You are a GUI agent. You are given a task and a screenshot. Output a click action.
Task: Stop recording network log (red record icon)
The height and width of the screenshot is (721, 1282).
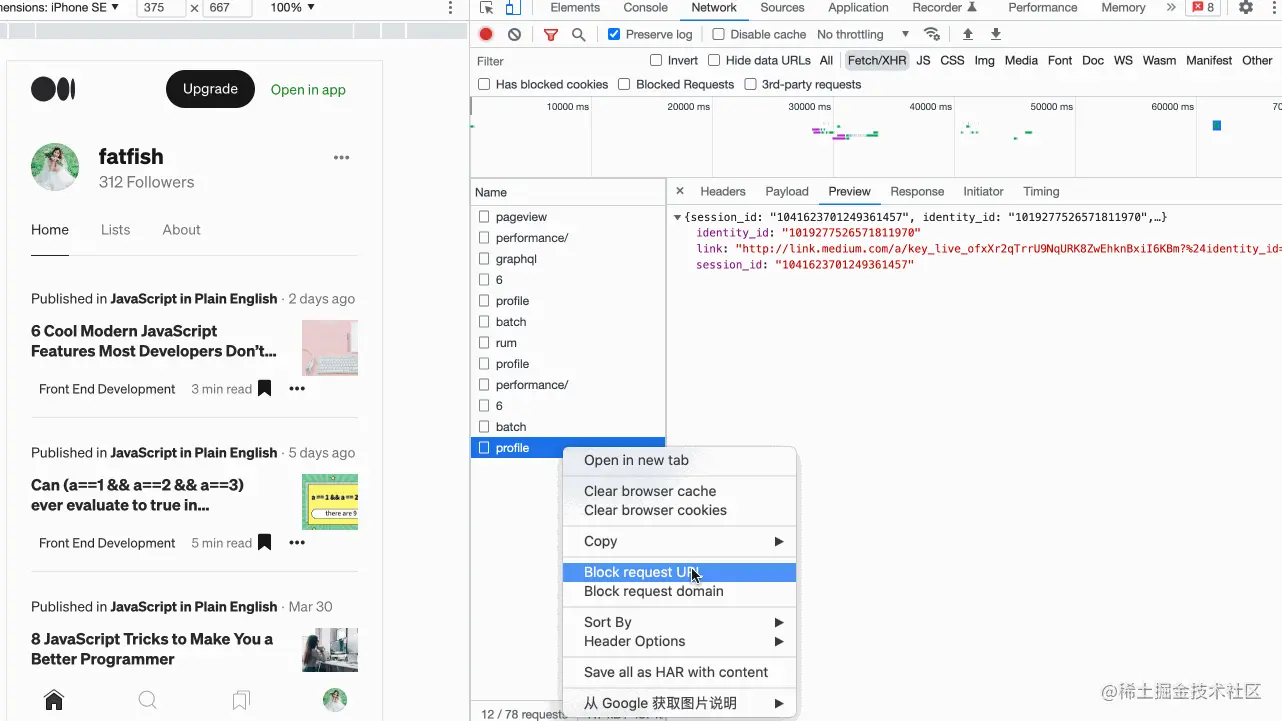coord(486,33)
